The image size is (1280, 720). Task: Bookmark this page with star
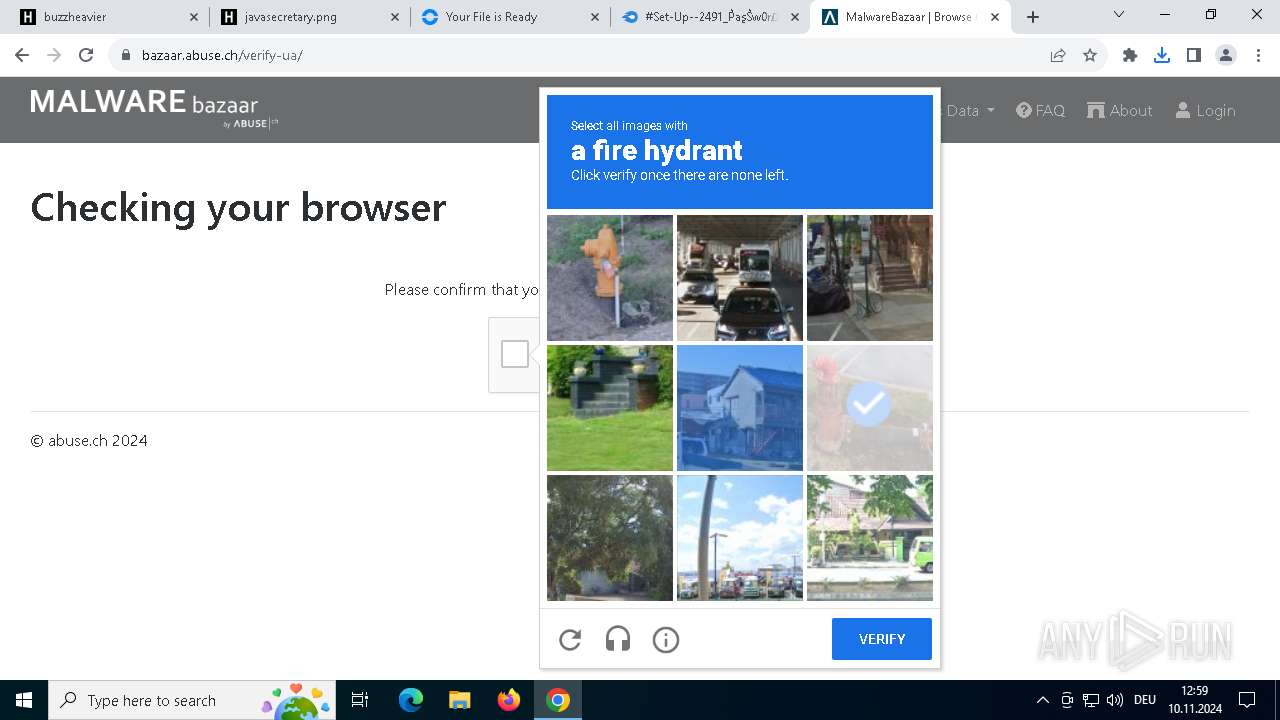(1090, 55)
